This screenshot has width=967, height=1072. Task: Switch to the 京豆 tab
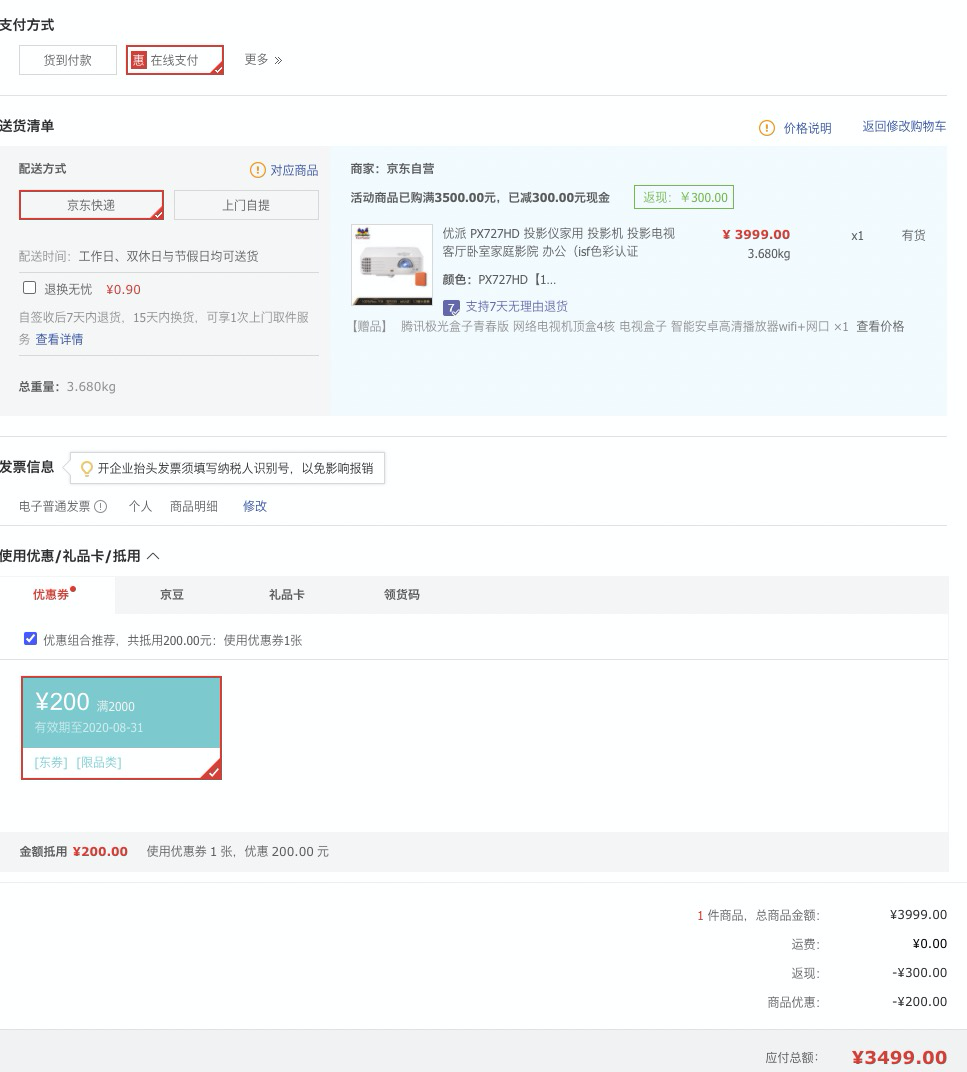172,595
